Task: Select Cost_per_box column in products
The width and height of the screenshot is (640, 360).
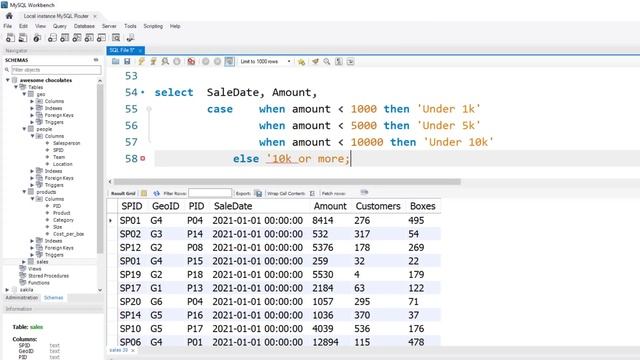Action: [x=68, y=234]
